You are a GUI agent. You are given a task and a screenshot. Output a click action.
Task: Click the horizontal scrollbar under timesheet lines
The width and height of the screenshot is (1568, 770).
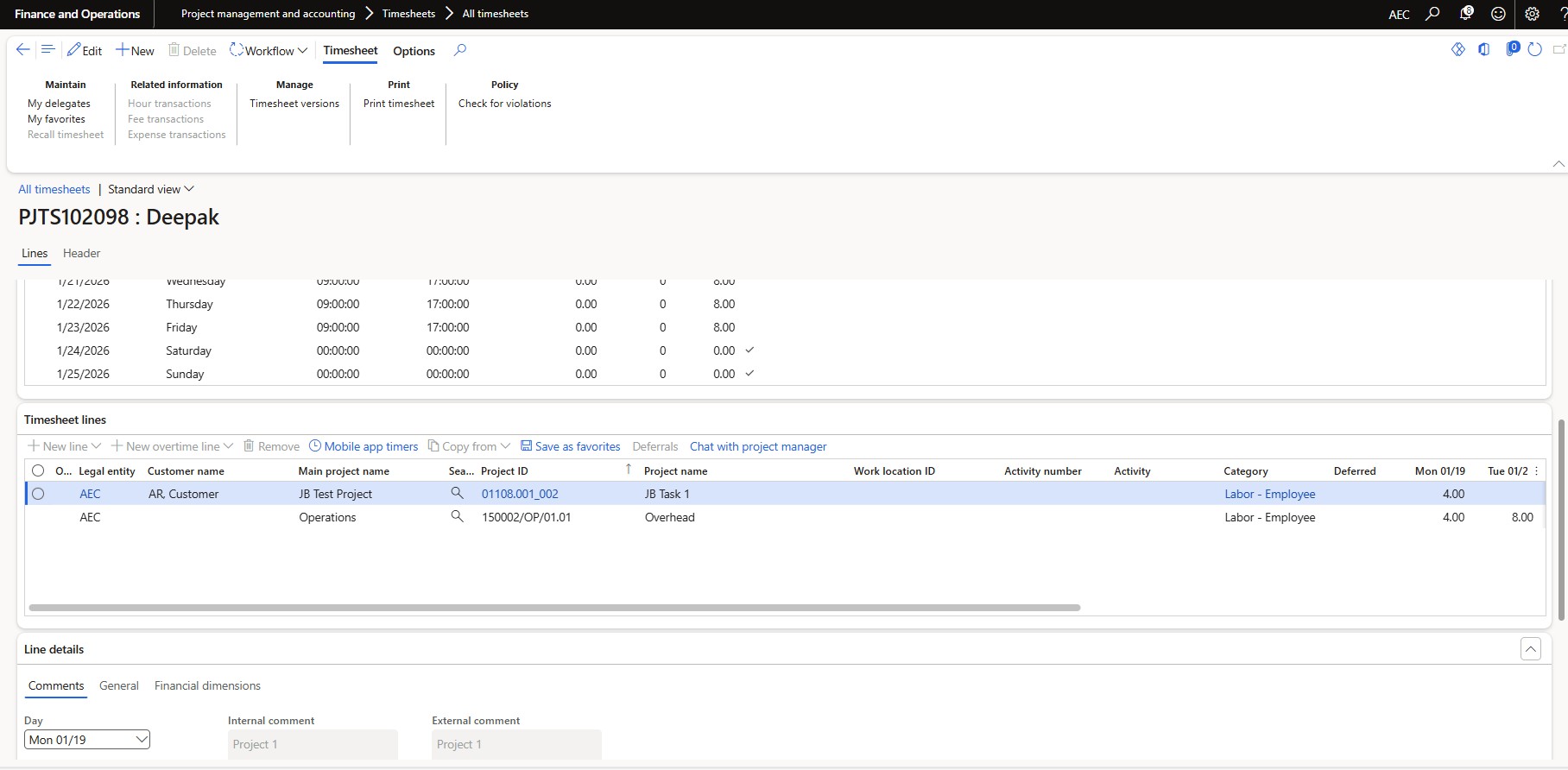tap(554, 608)
